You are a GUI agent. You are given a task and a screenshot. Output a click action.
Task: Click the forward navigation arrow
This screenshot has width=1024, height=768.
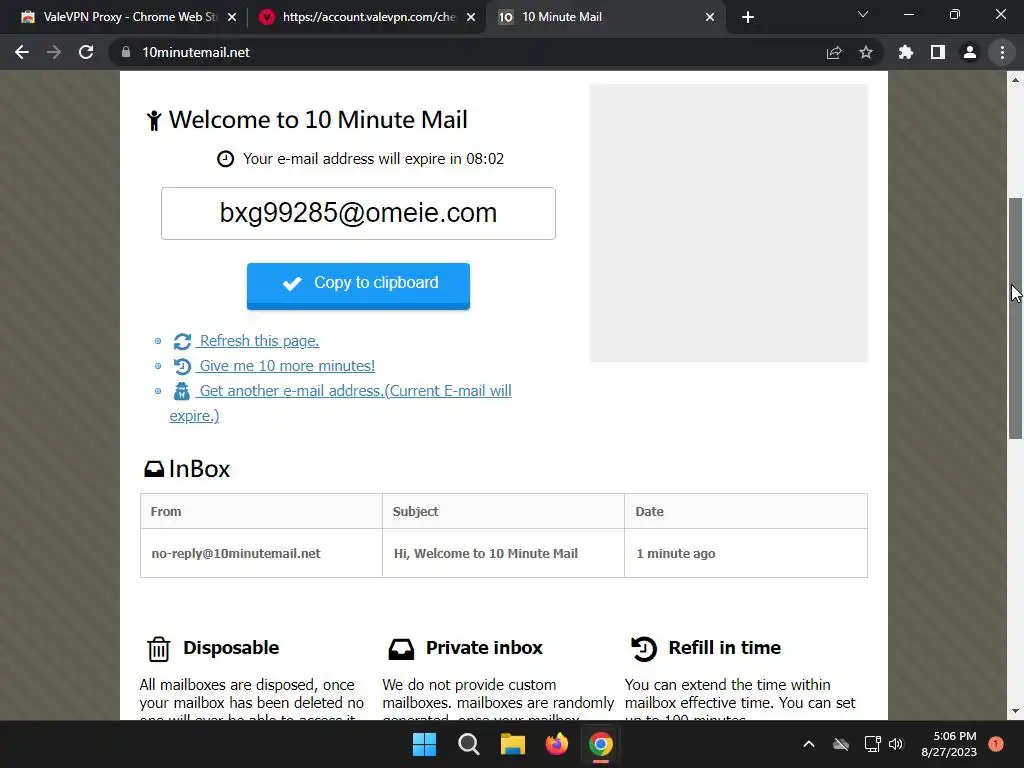coord(54,52)
